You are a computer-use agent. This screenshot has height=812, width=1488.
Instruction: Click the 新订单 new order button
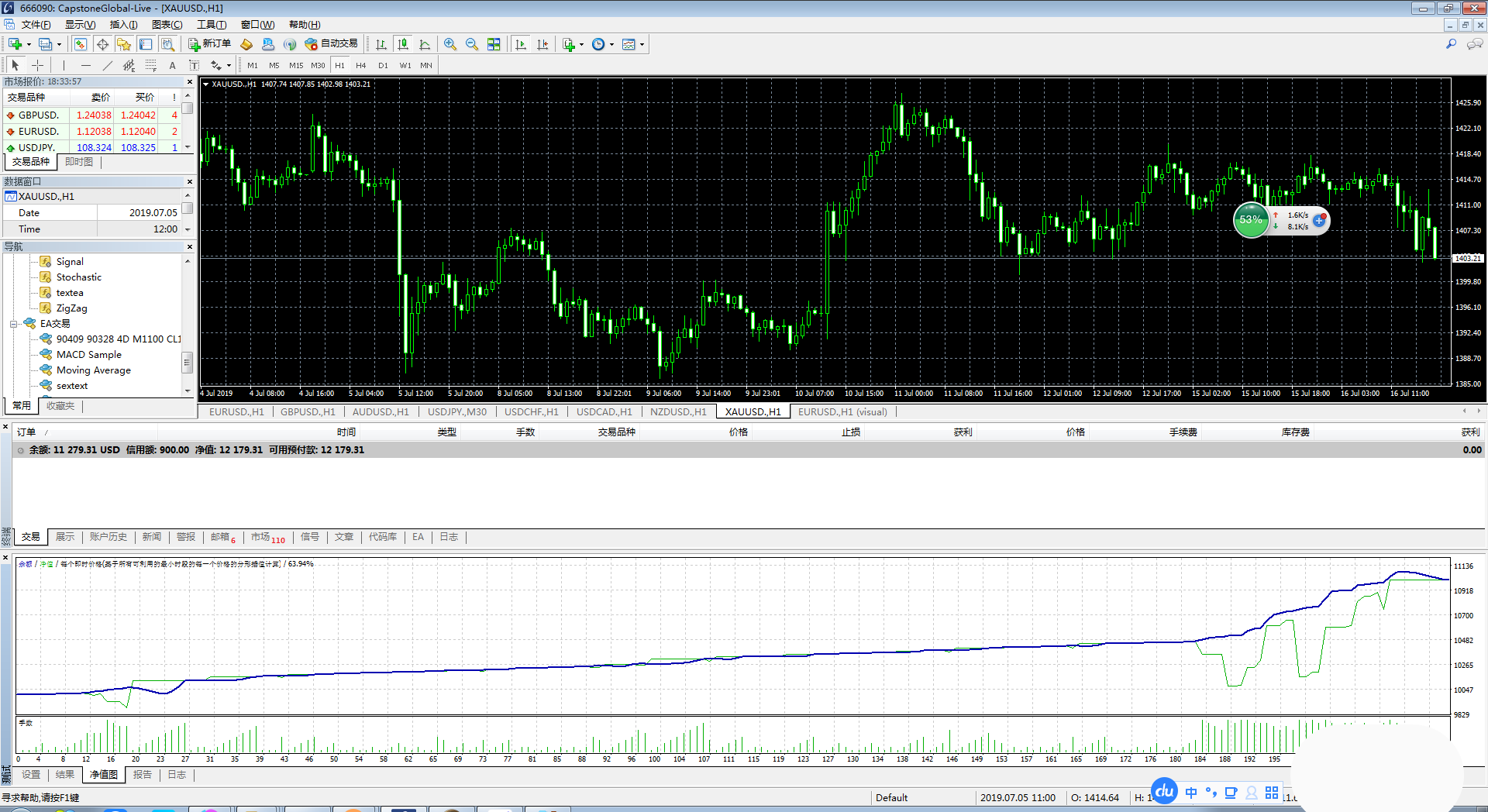pyautogui.click(x=209, y=44)
